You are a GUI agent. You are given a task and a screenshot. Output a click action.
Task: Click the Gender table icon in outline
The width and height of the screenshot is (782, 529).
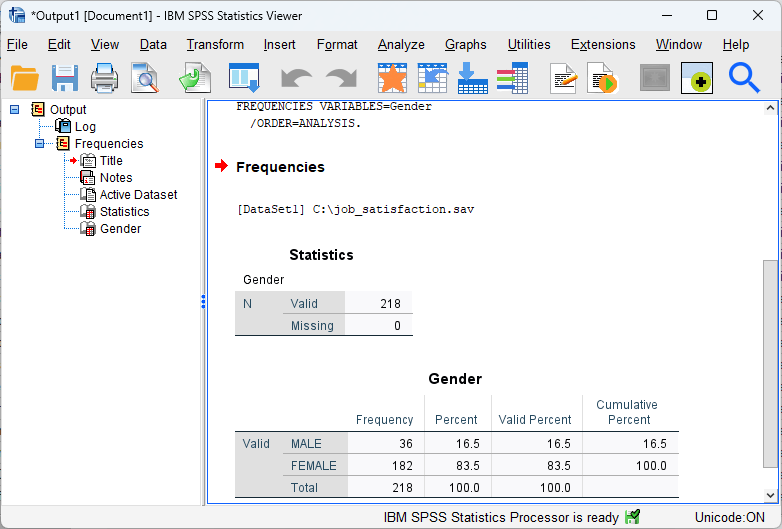88,228
